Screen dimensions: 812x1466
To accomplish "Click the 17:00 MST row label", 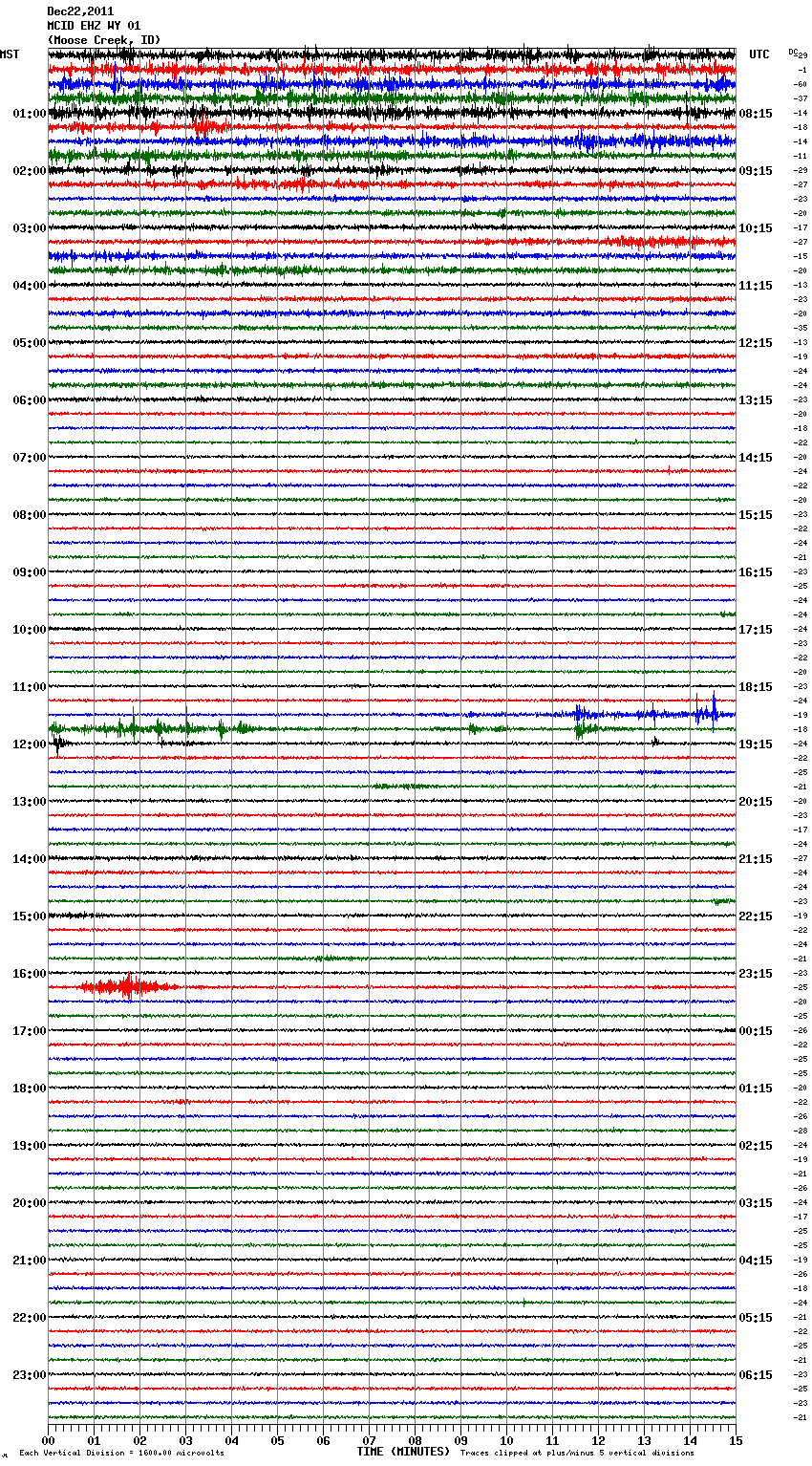I will click(x=30, y=1031).
